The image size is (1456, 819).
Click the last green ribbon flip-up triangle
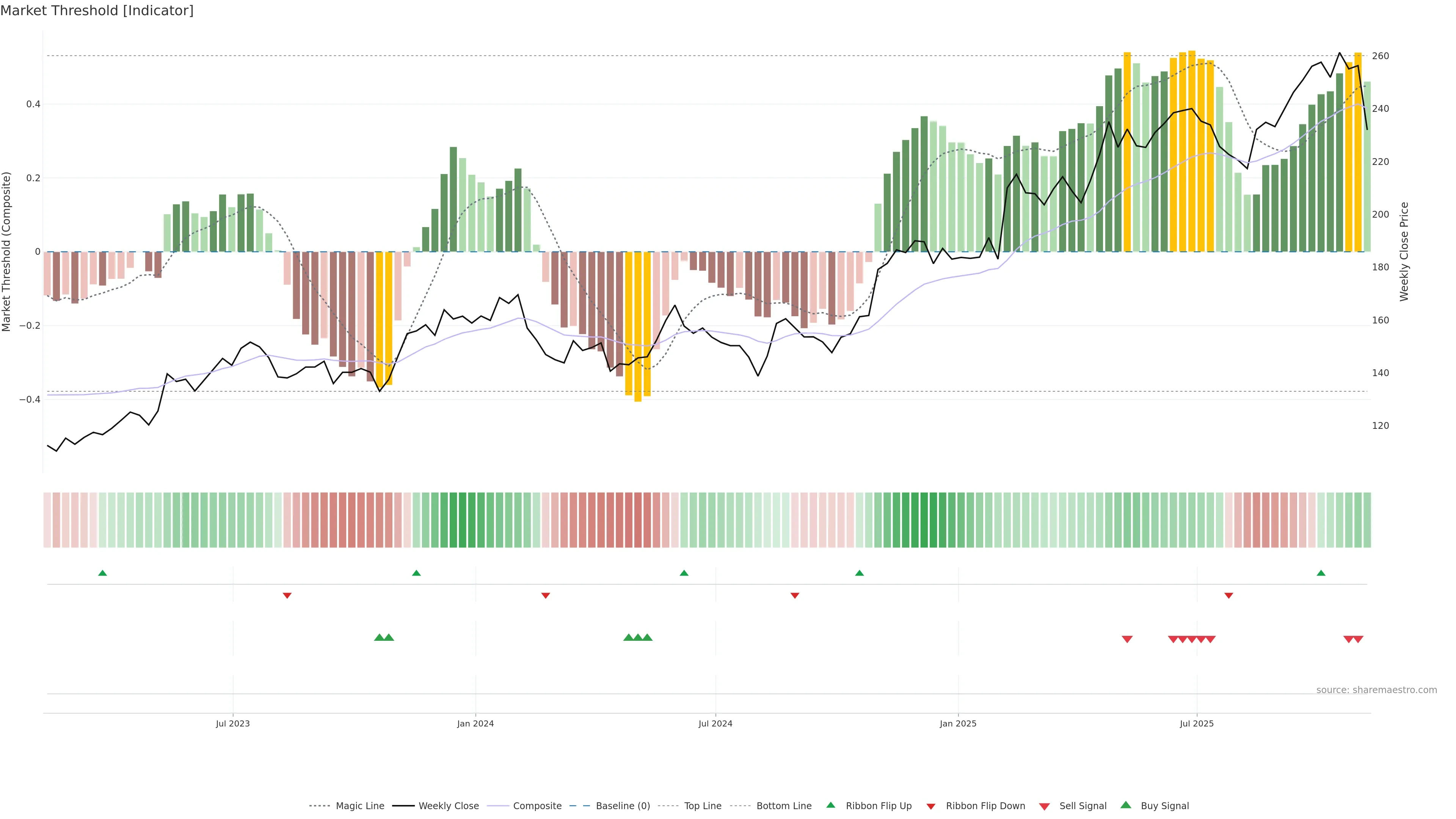click(x=1321, y=573)
